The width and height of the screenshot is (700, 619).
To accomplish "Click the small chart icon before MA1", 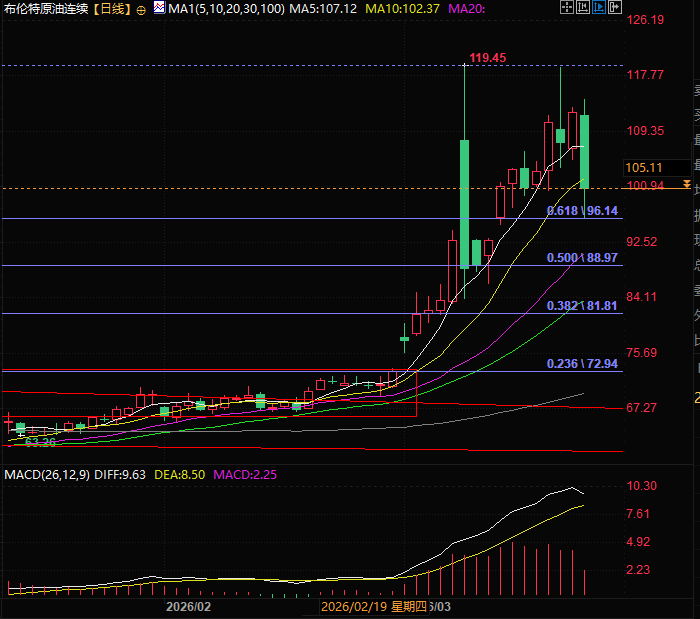I will pyautogui.click(x=159, y=8).
